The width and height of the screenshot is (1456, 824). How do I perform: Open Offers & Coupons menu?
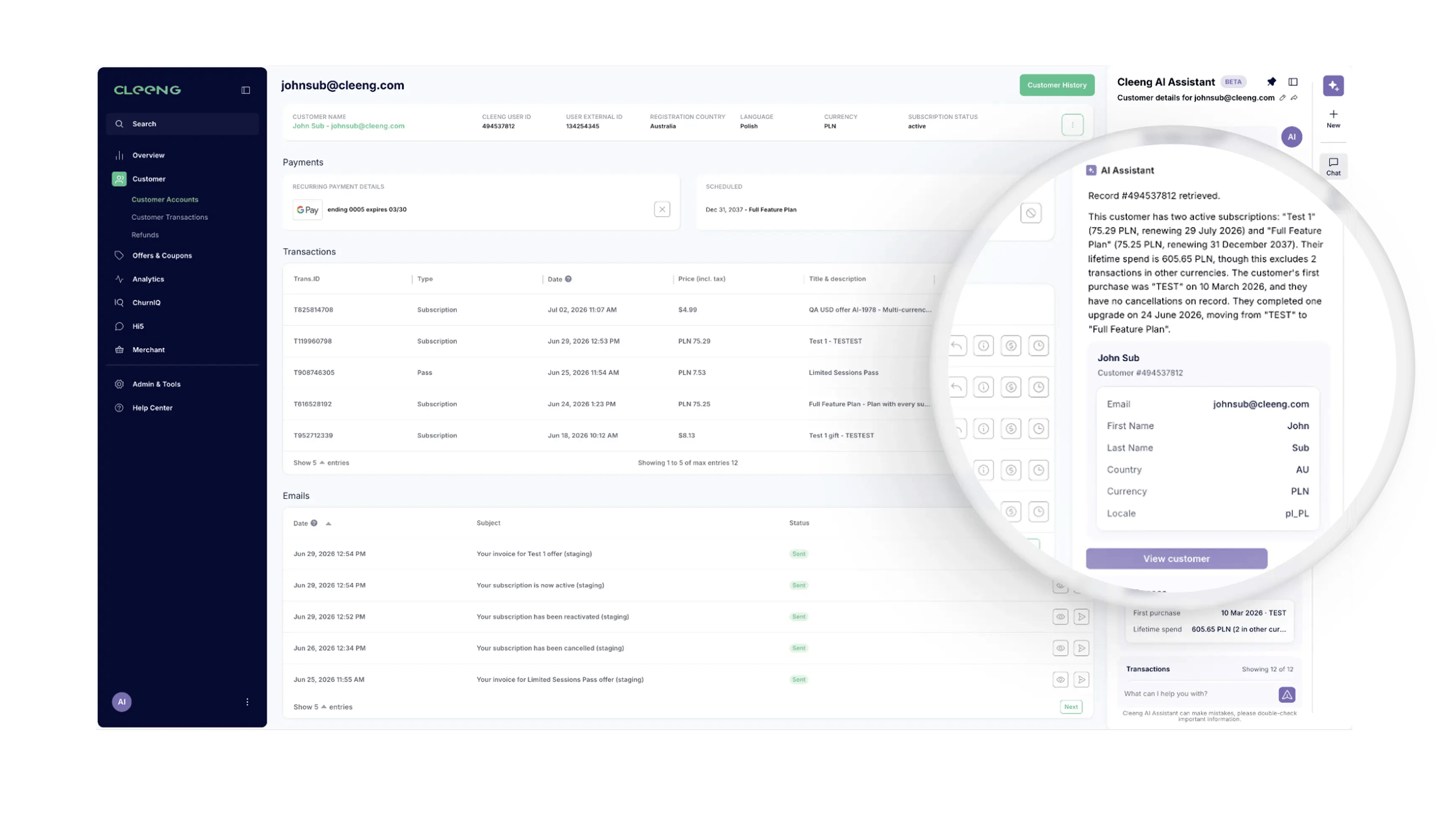(x=162, y=256)
